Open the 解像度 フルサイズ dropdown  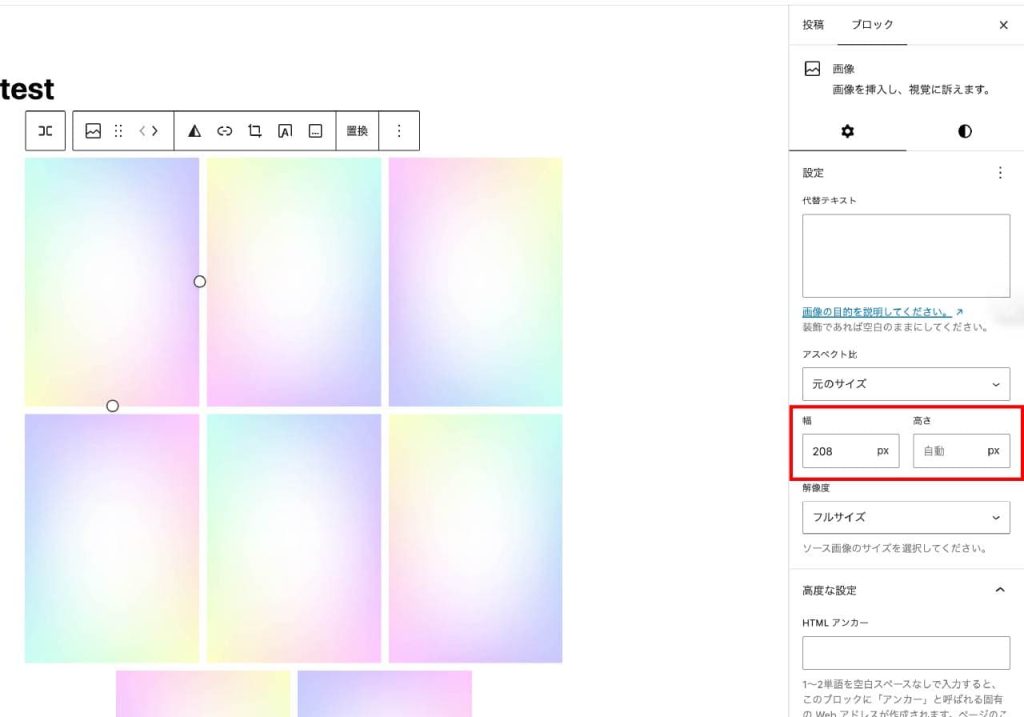click(x=905, y=517)
